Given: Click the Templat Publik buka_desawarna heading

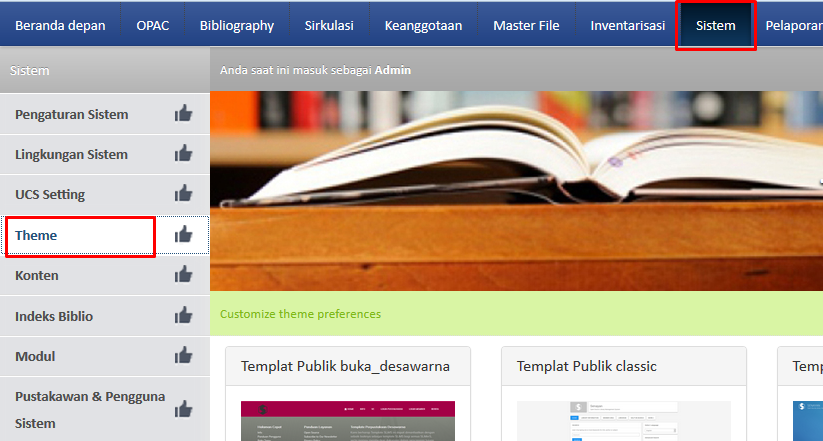Looking at the screenshot, I should pos(345,366).
